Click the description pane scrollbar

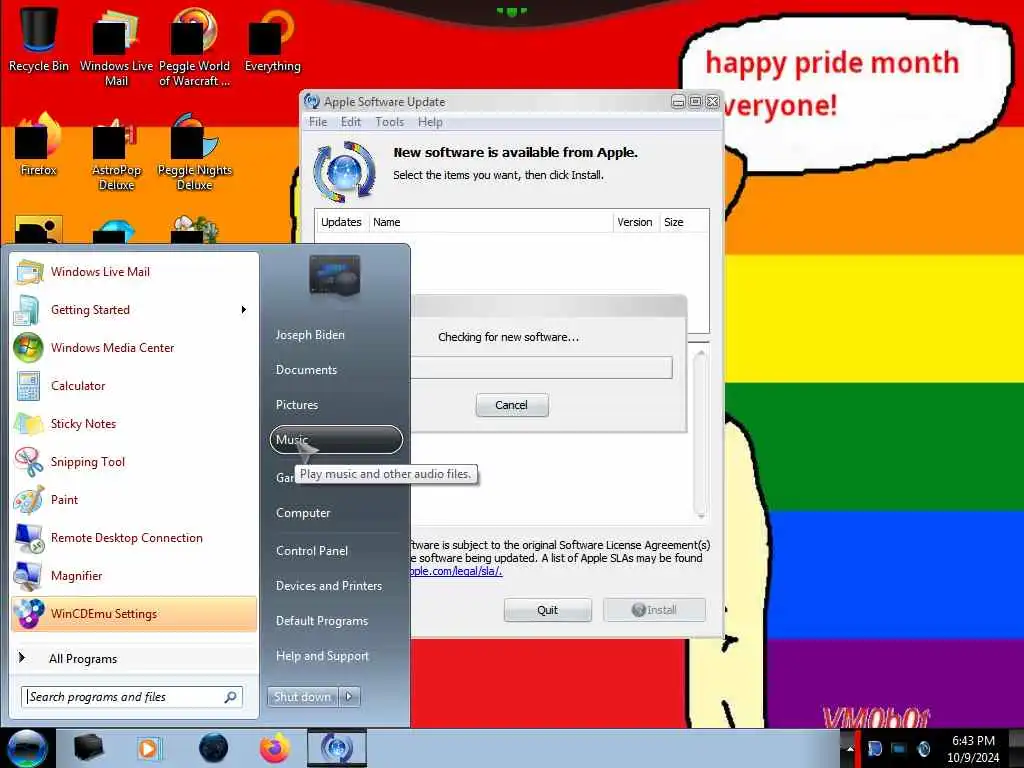(701, 434)
